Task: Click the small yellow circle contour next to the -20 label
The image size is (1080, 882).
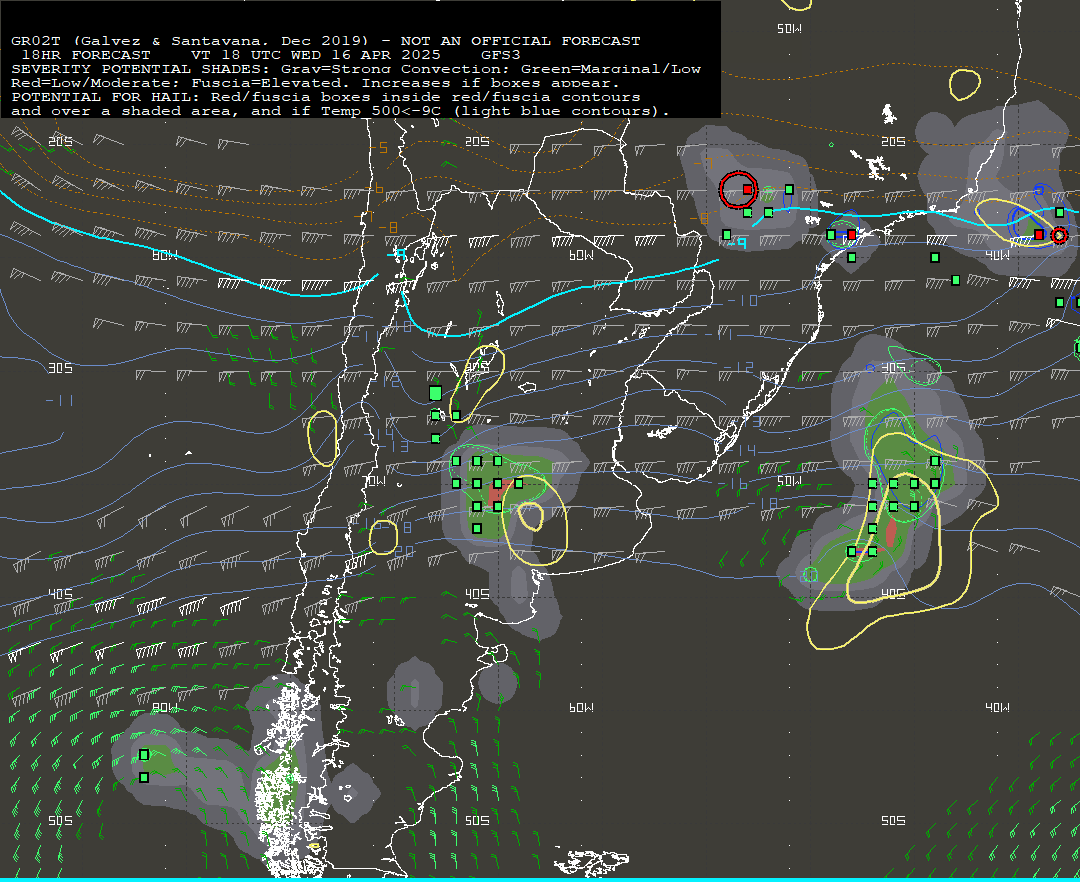Action: (384, 537)
